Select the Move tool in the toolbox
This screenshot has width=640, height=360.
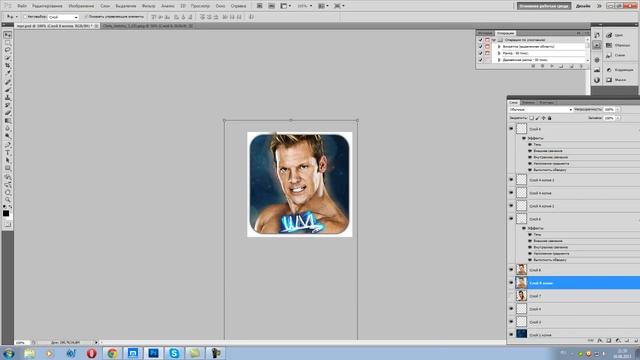[x=7, y=35]
